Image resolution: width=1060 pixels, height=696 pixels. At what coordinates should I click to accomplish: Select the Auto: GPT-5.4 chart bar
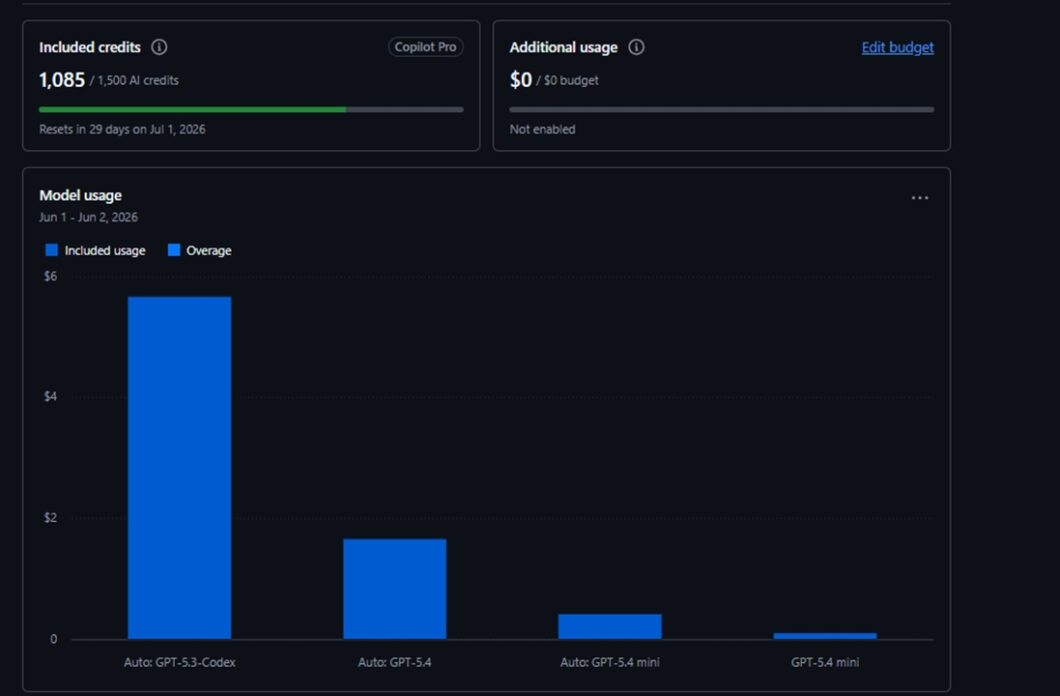click(395, 589)
